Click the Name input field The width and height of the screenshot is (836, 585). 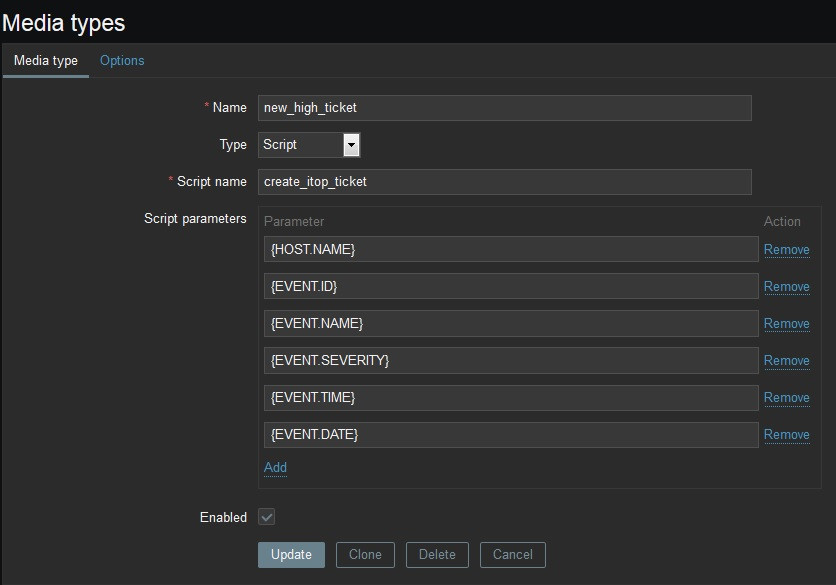click(504, 108)
